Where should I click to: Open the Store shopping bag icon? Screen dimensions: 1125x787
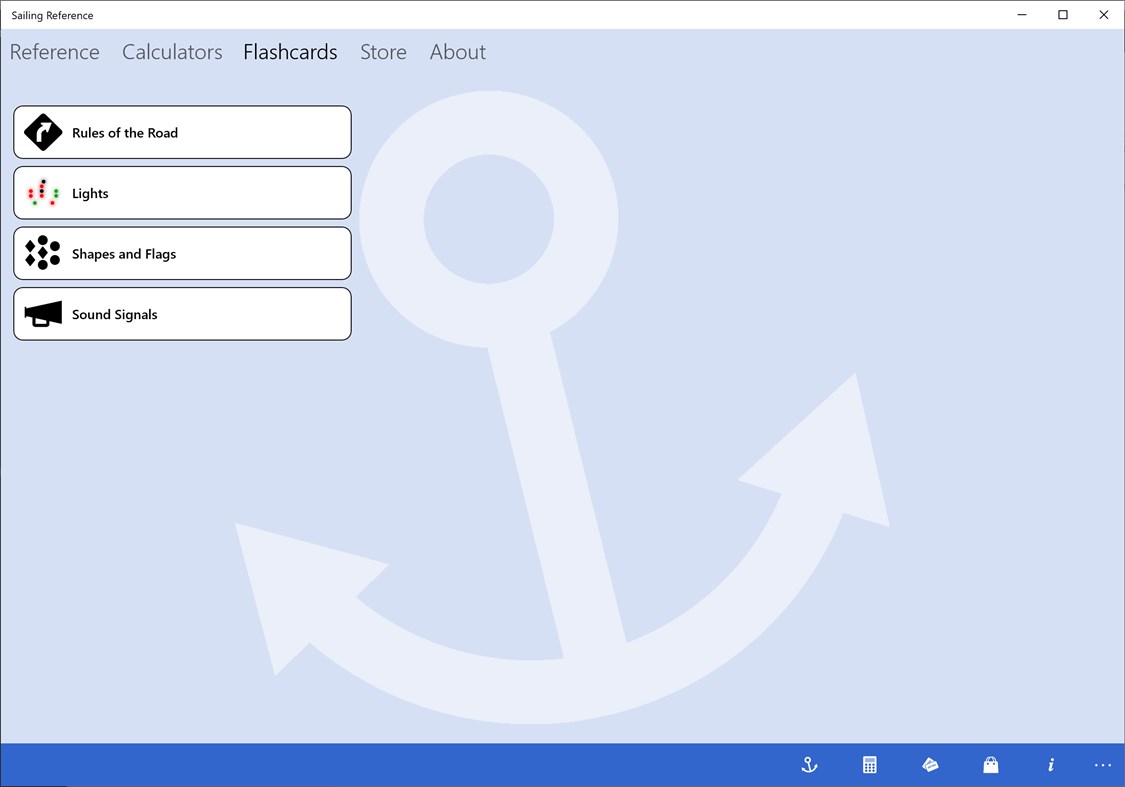(990, 764)
